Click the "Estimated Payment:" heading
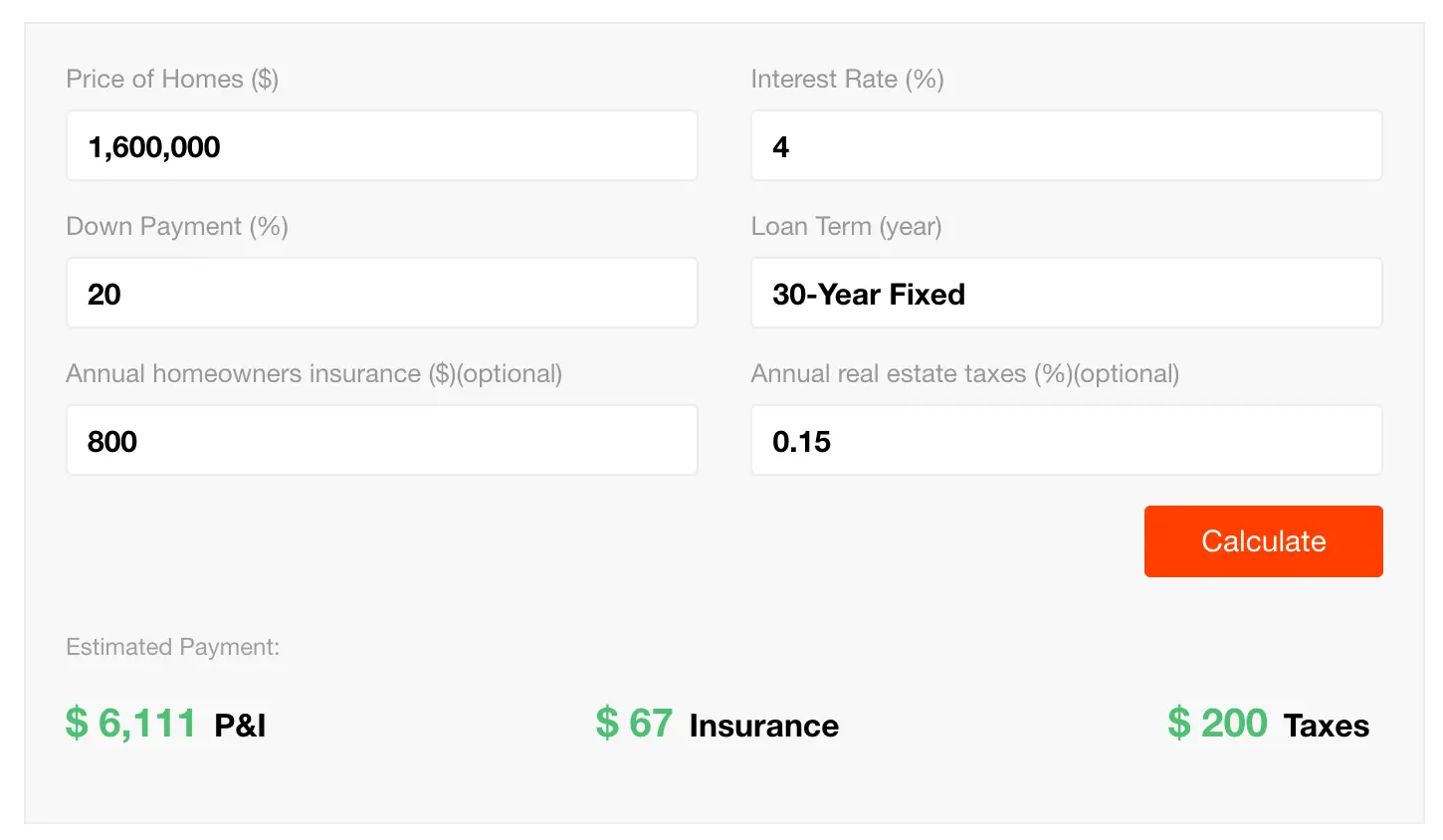Viewport: 1443px width, 840px height. (x=172, y=647)
